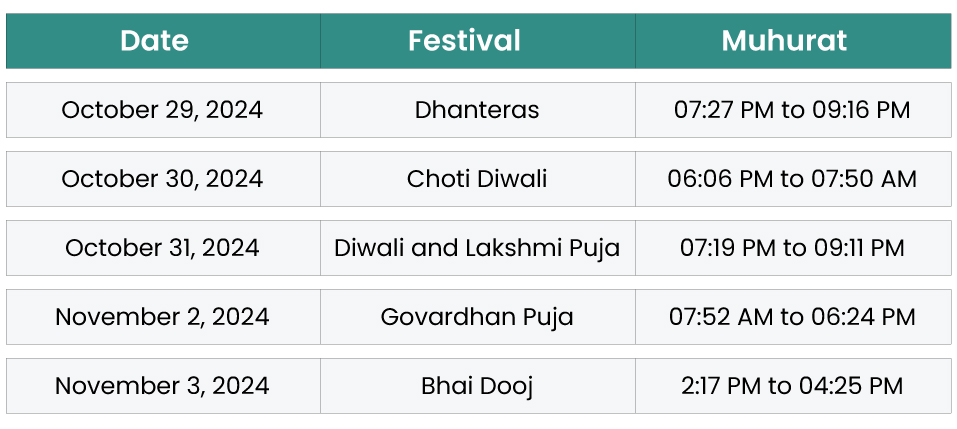Select the Bhai Dooj festival cell
Image resolution: width=957 pixels, height=429 pixels.
(477, 386)
